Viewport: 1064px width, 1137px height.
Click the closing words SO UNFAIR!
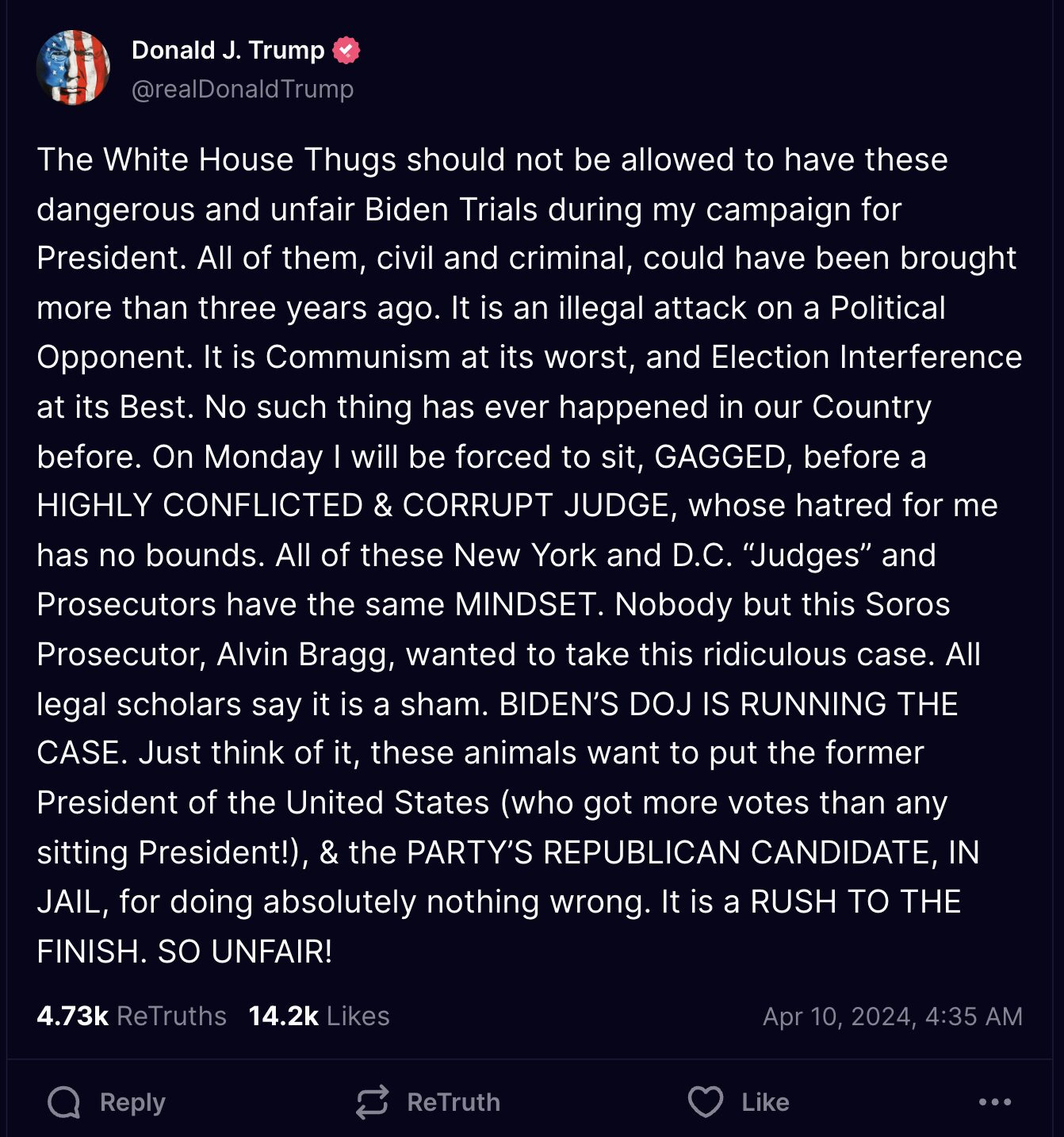point(245,951)
